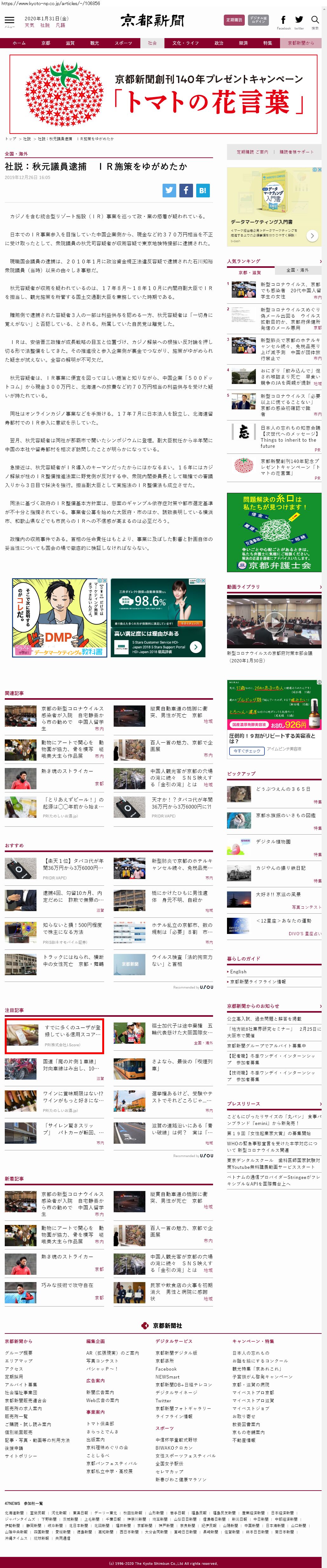
Task: Click the デジタル版ログイン button
Action: [258, 20]
